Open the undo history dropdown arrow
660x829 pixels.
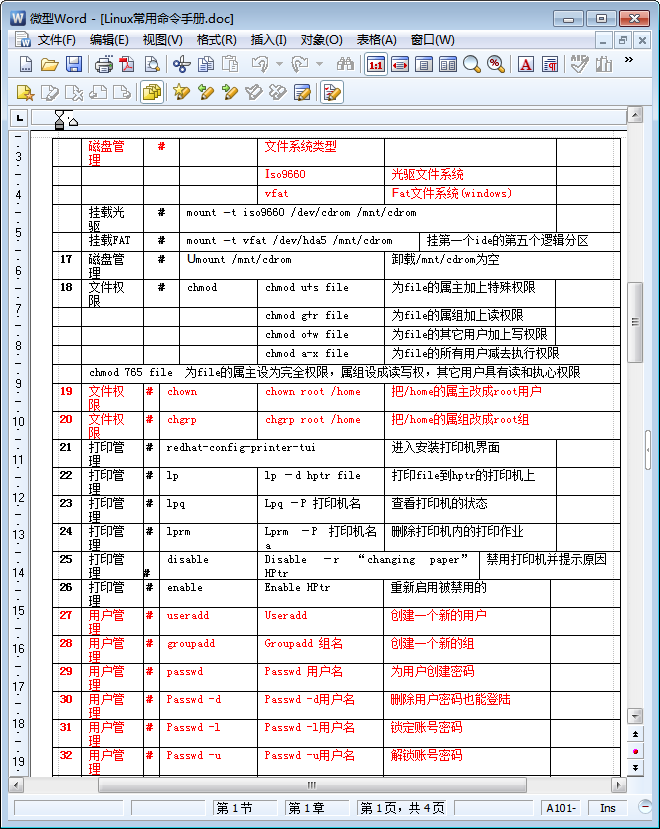[x=280, y=65]
